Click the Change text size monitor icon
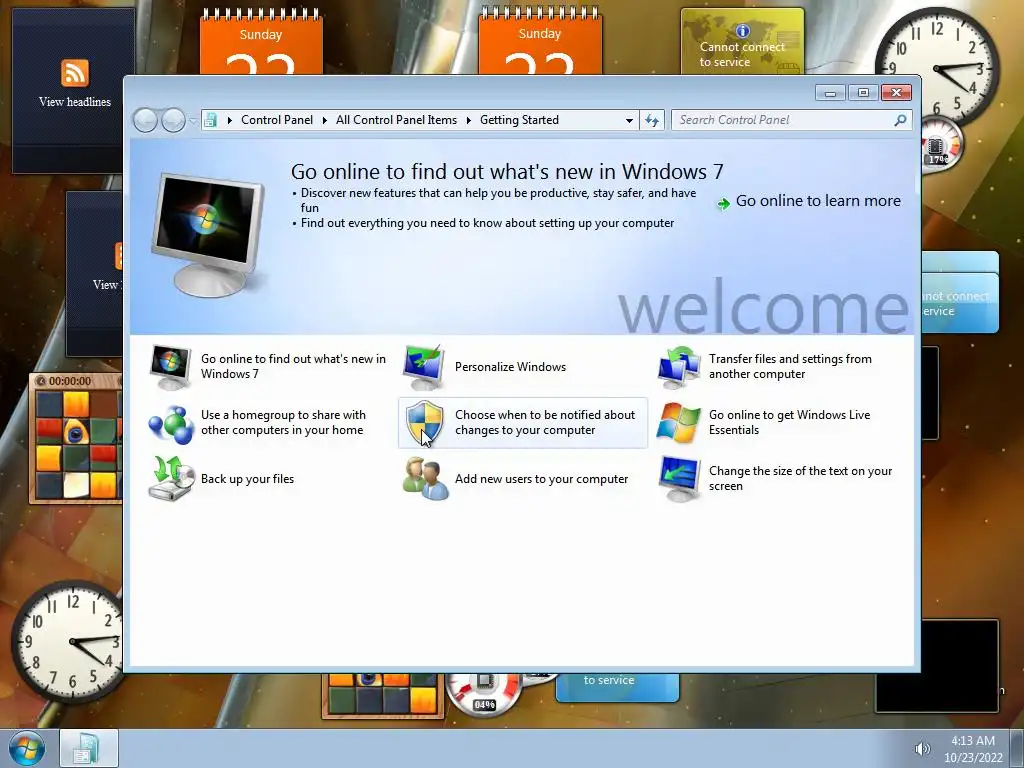Viewport: 1024px width, 768px height. (x=679, y=479)
